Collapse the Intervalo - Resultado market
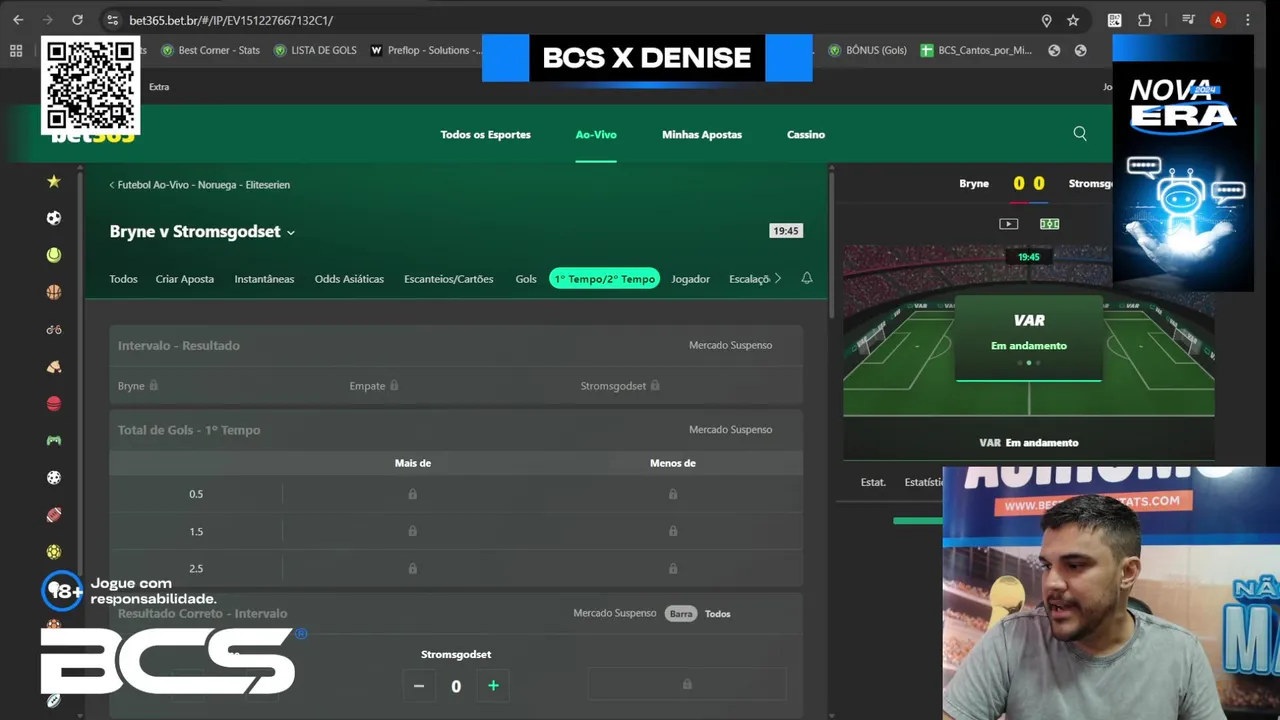The height and width of the screenshot is (720, 1280). 456,345
